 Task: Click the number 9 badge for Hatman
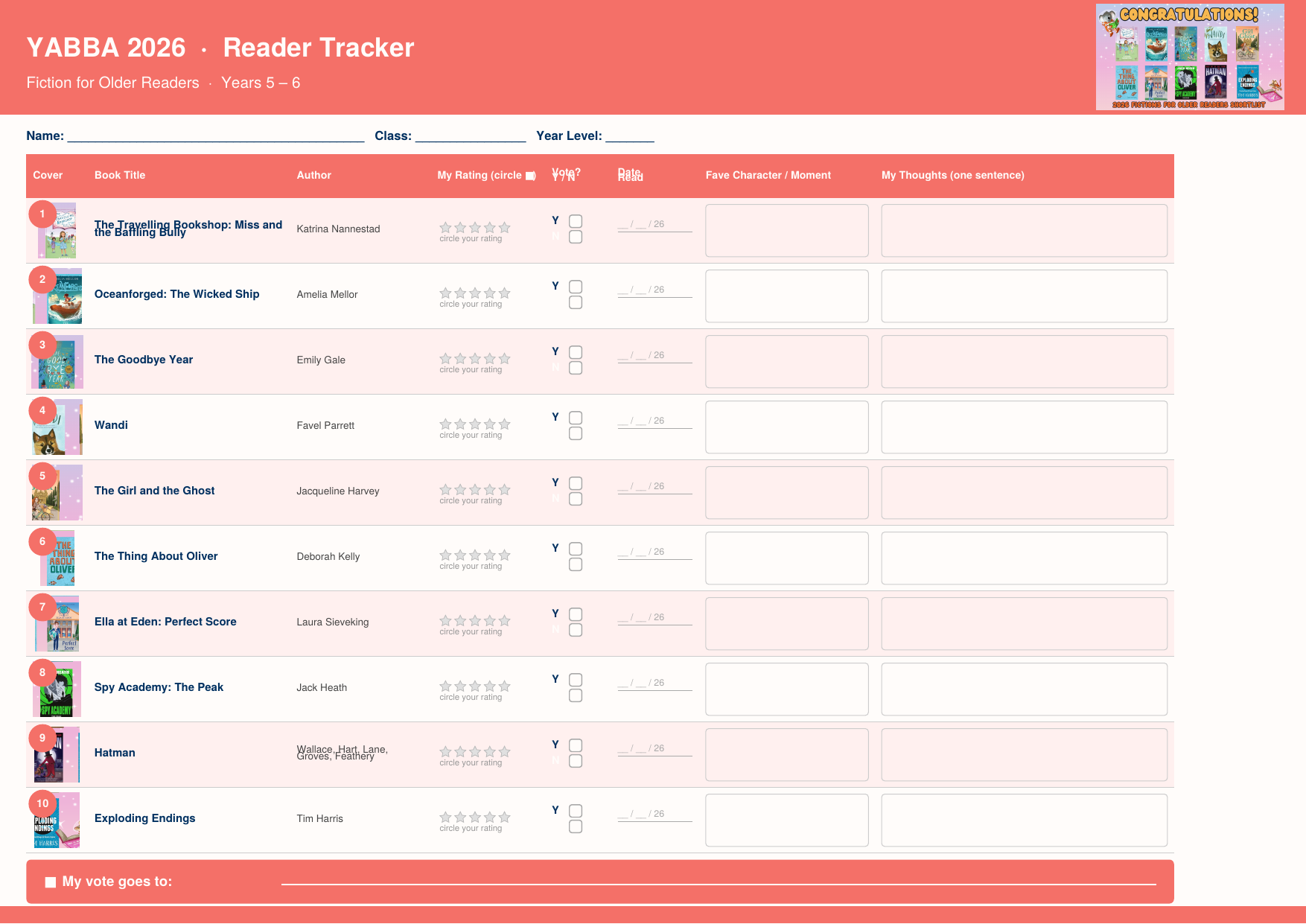coord(42,738)
